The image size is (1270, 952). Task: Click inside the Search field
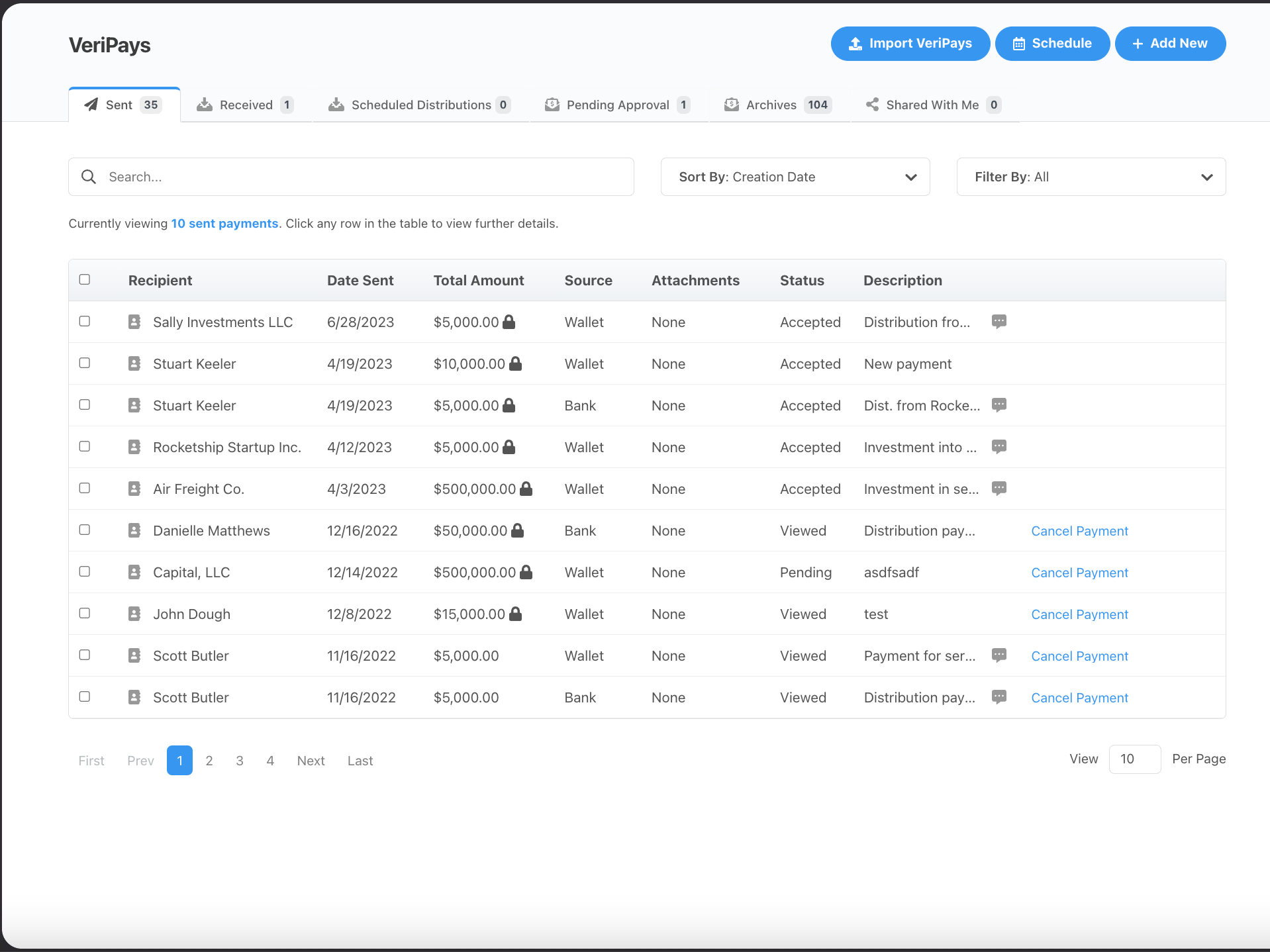pyautogui.click(x=265, y=177)
